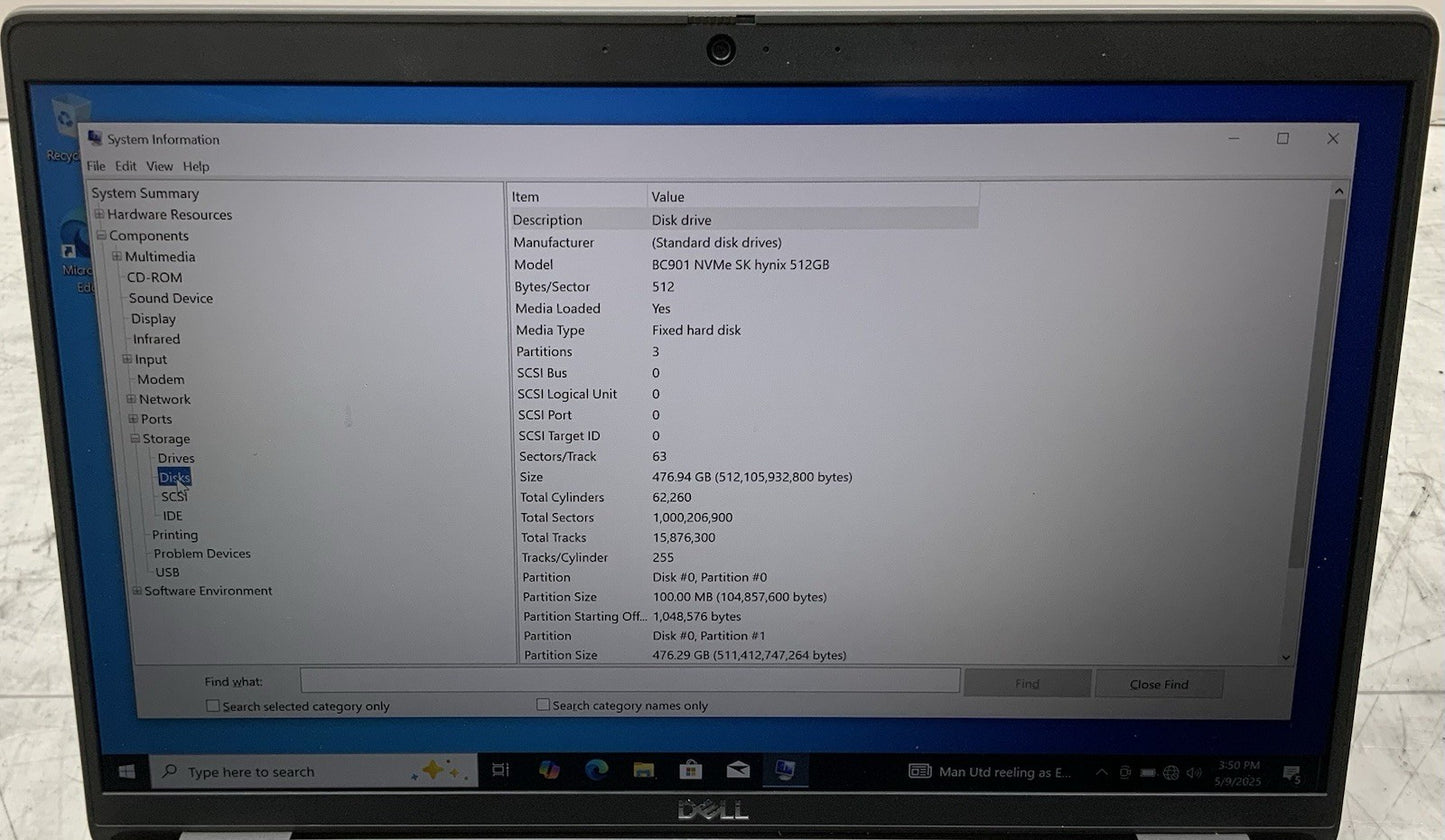Click the Close Find button

1159,684
